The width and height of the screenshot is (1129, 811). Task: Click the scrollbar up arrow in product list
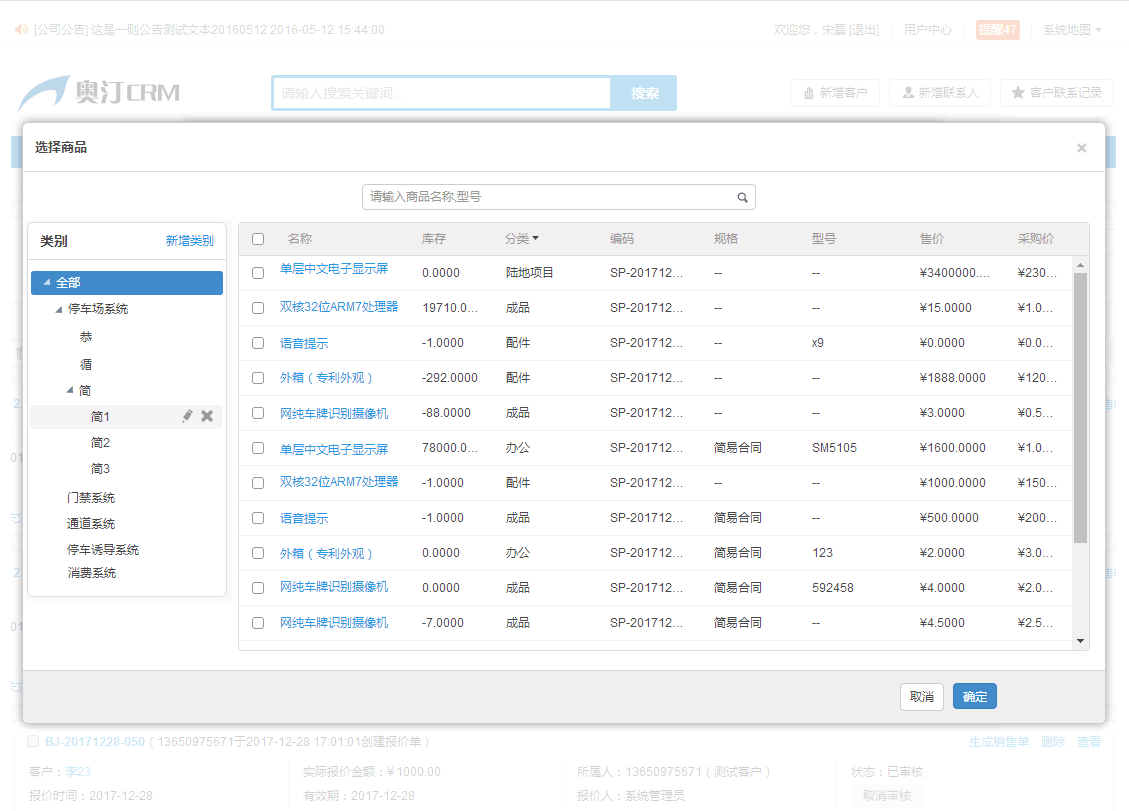[x=1080, y=265]
